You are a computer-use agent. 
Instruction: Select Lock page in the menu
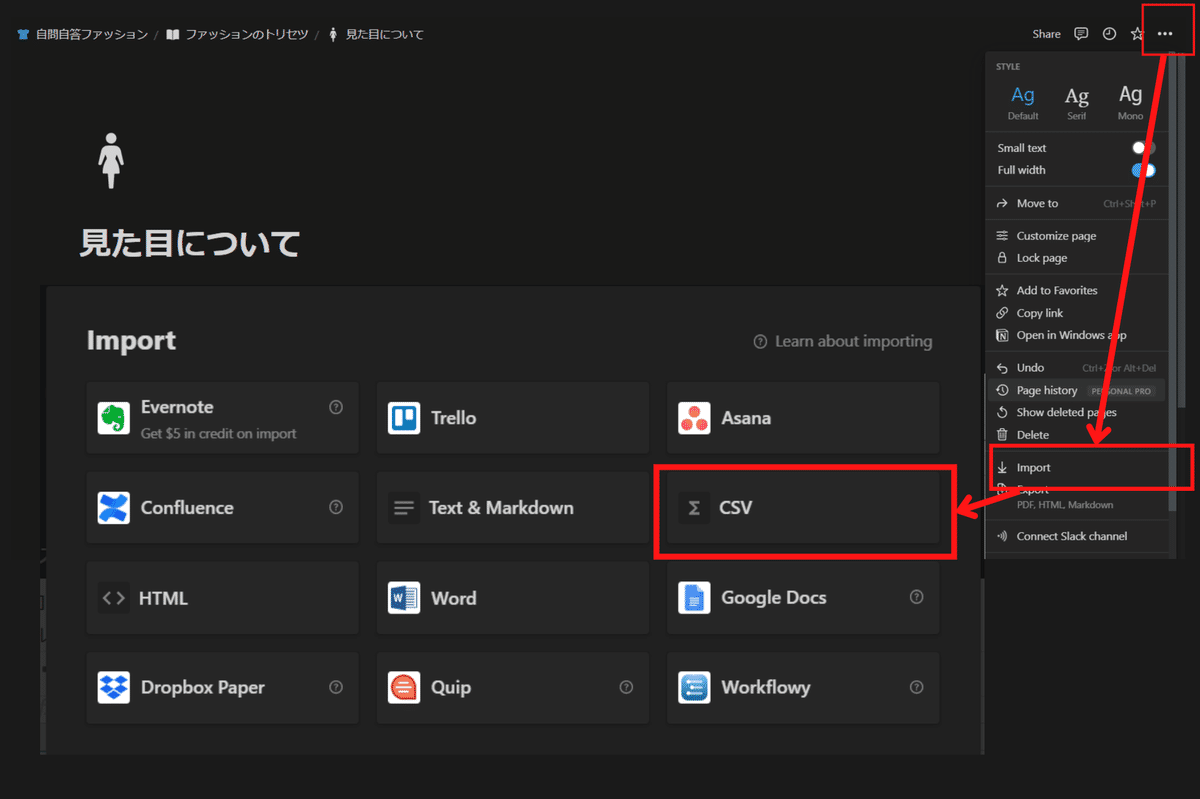[1077, 258]
